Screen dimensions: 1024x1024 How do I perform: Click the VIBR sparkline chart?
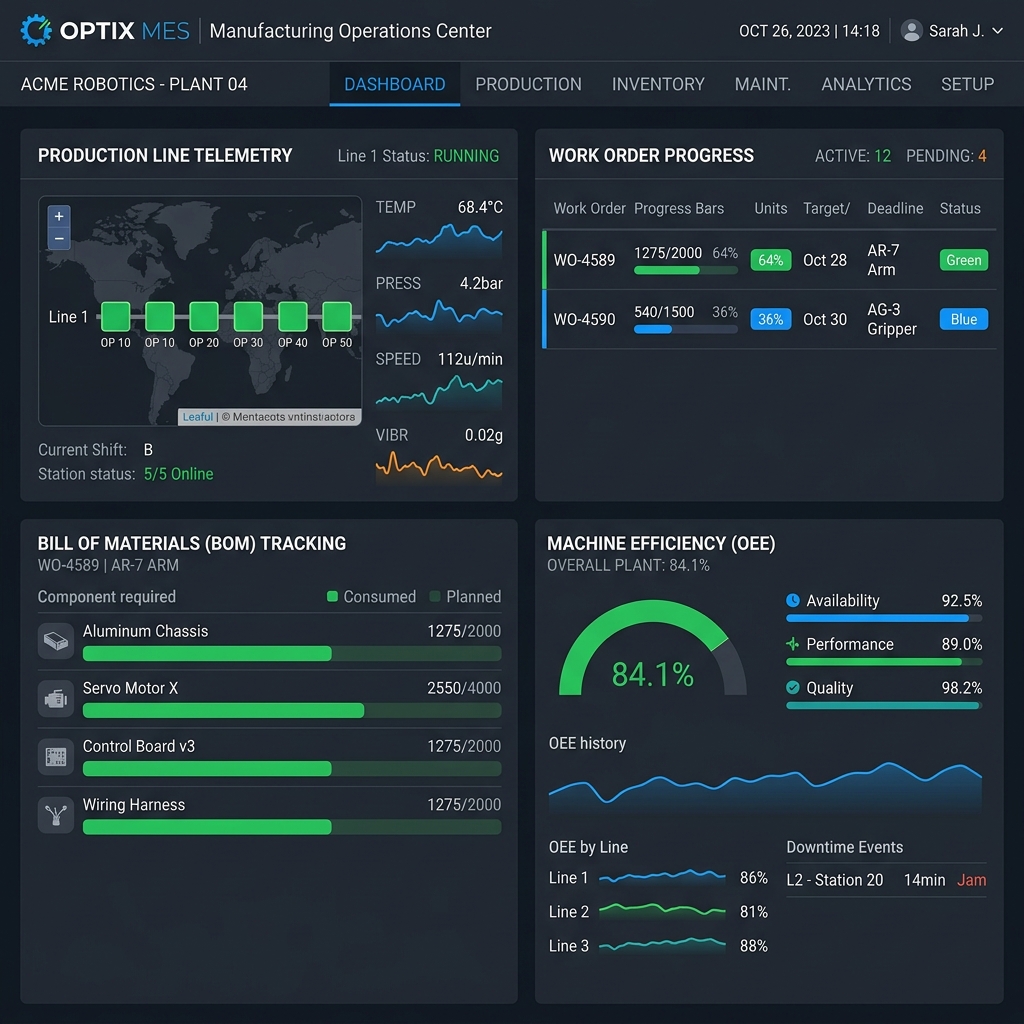tap(439, 466)
